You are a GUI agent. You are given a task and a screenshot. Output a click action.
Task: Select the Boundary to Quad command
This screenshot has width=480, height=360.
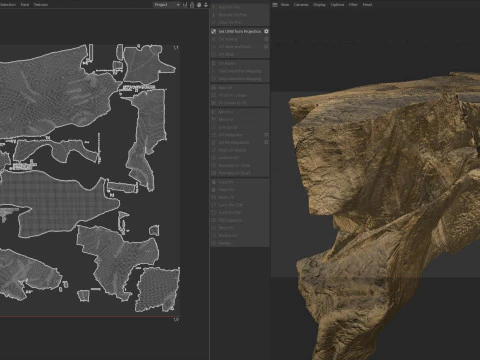(x=240, y=173)
